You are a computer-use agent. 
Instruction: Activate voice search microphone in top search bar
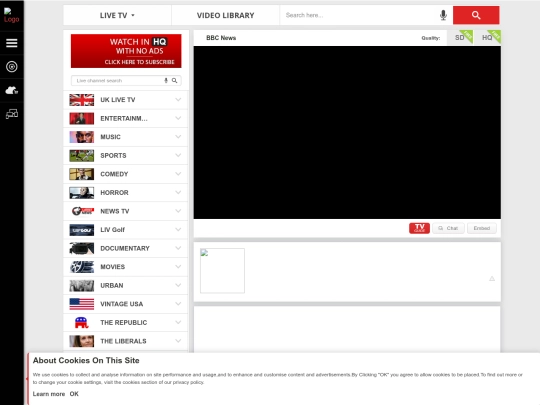tap(443, 15)
